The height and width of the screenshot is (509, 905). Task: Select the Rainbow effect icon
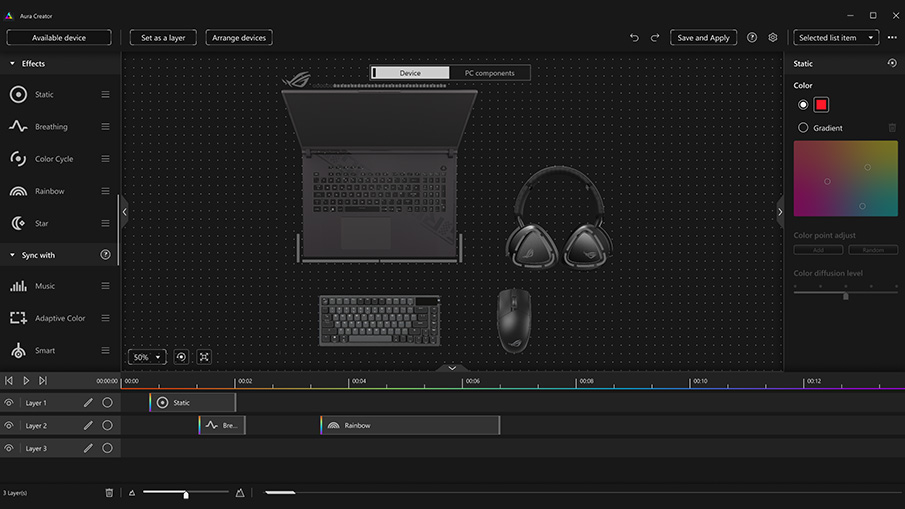point(18,191)
